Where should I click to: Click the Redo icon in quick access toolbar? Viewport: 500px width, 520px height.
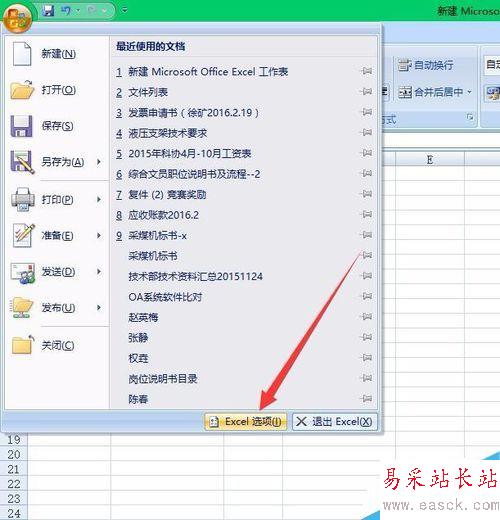click(x=93, y=11)
